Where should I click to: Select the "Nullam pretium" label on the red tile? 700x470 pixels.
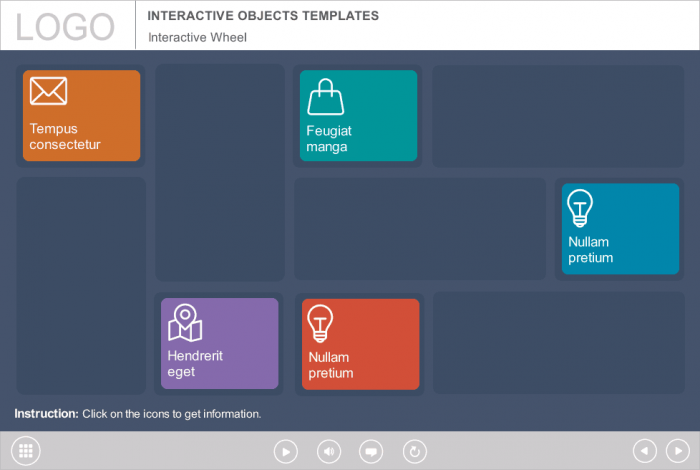(x=331, y=365)
